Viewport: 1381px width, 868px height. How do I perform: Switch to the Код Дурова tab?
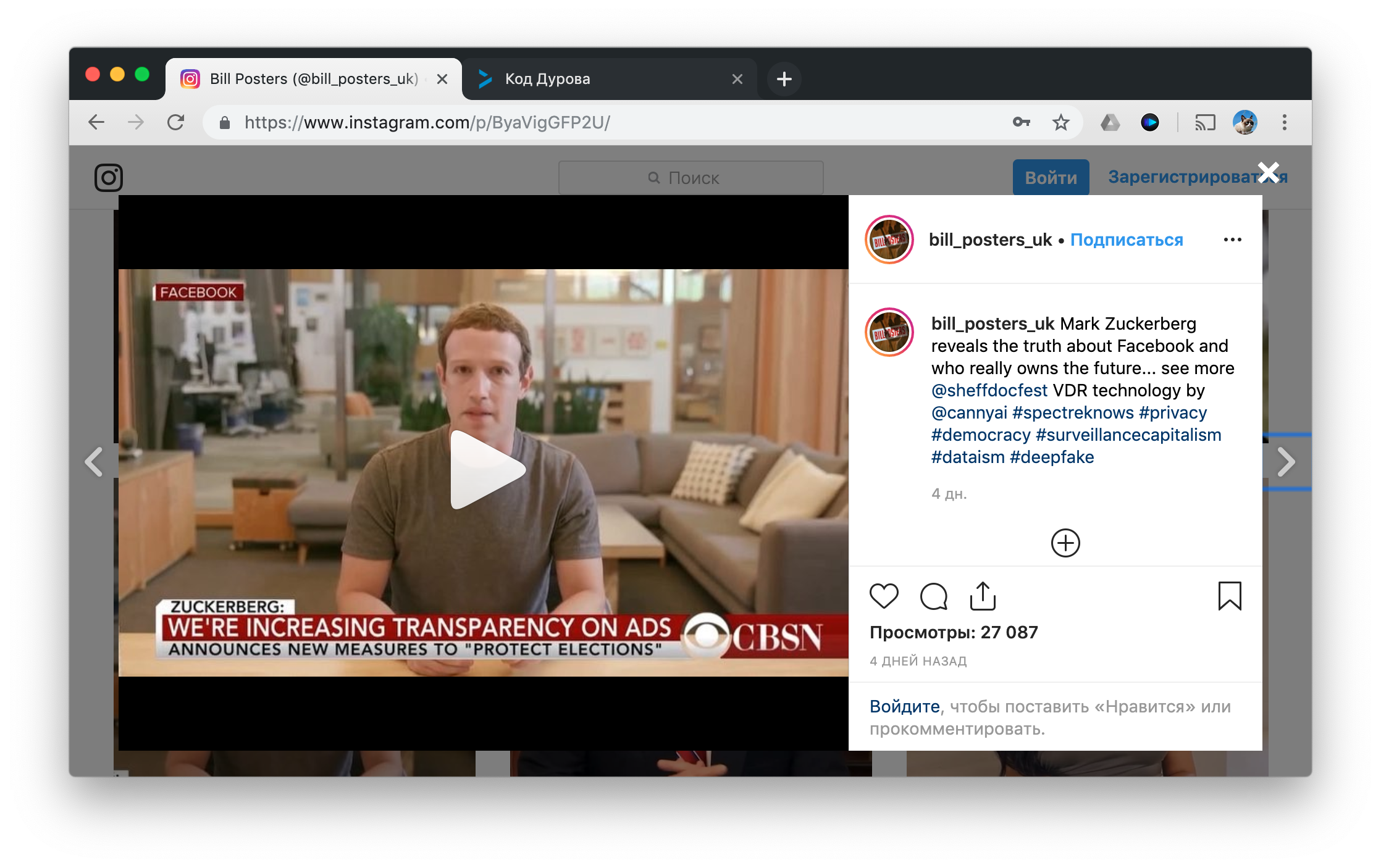[x=608, y=79]
